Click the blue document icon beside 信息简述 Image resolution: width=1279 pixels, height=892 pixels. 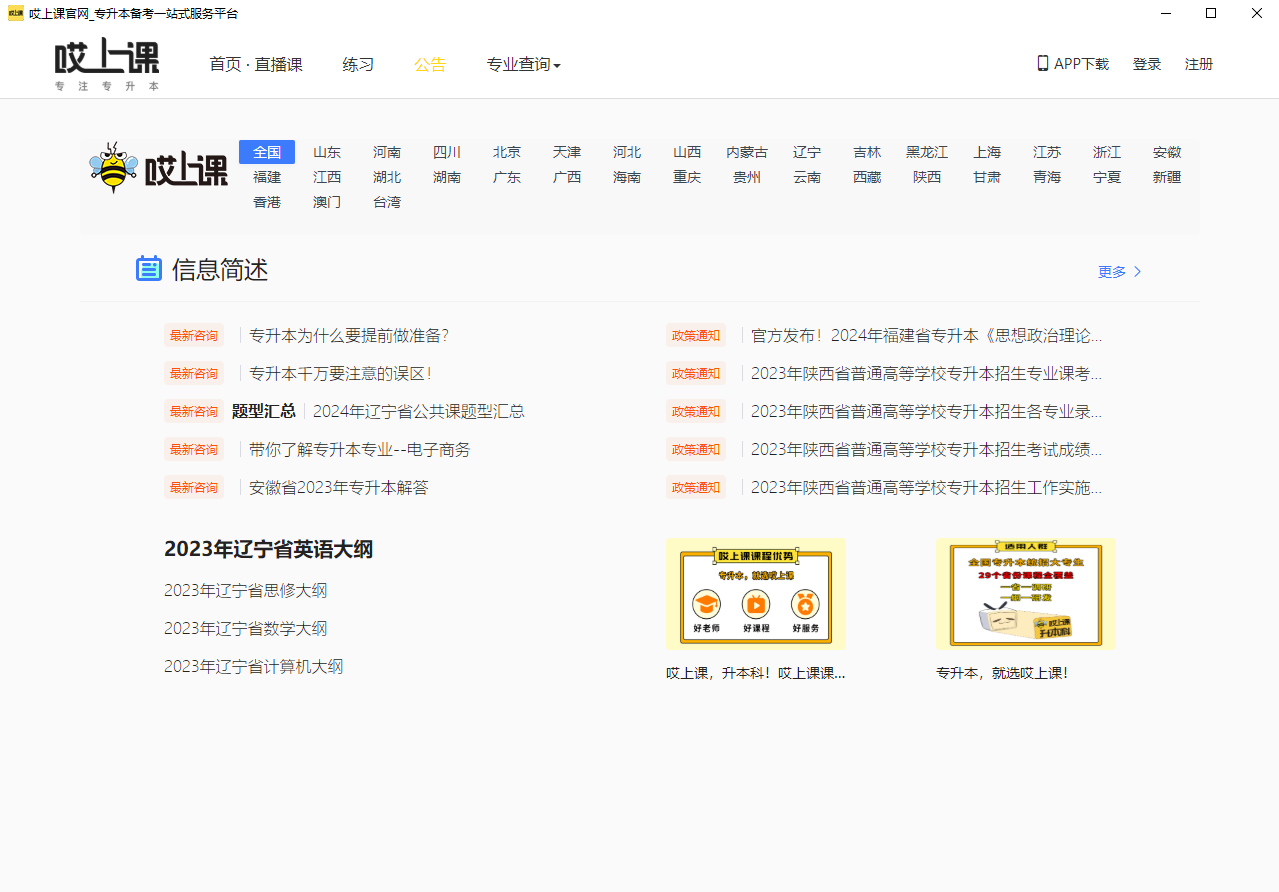pos(148,268)
